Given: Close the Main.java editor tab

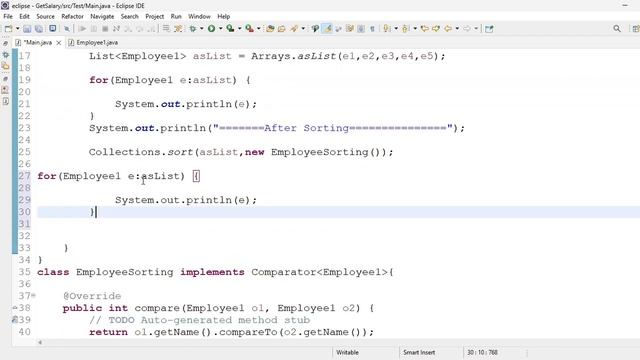Looking at the screenshot, I should (59, 42).
